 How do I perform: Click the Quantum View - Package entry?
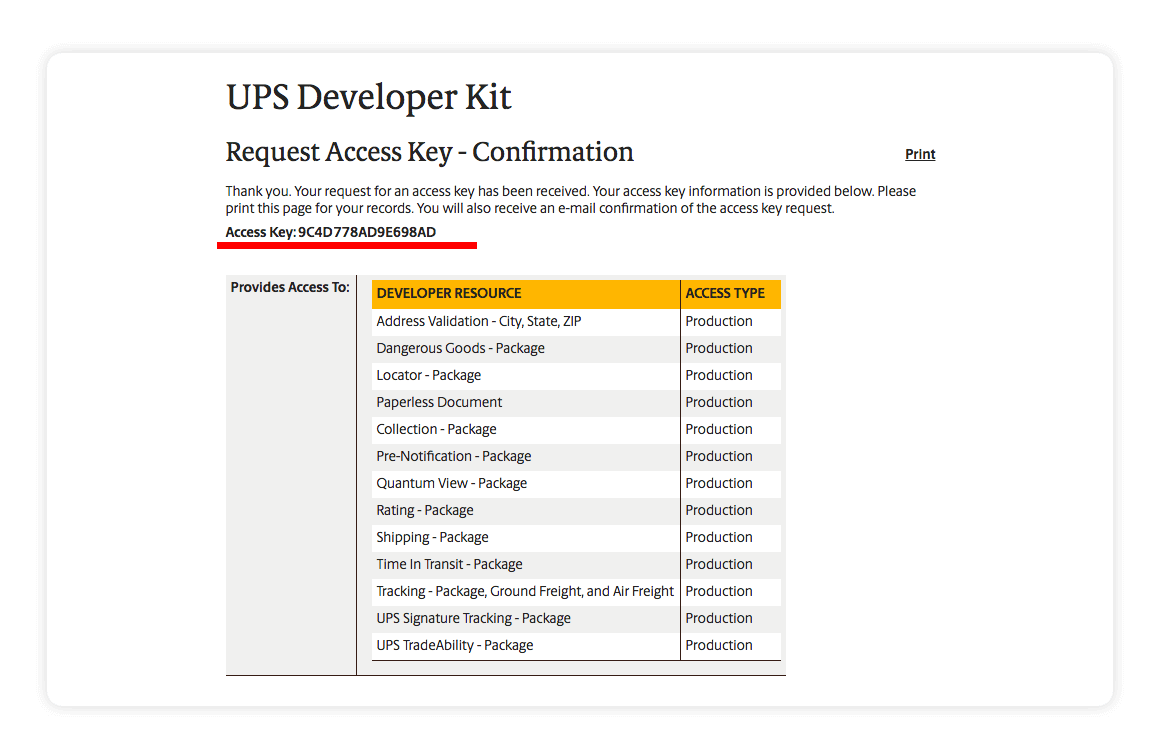point(451,483)
